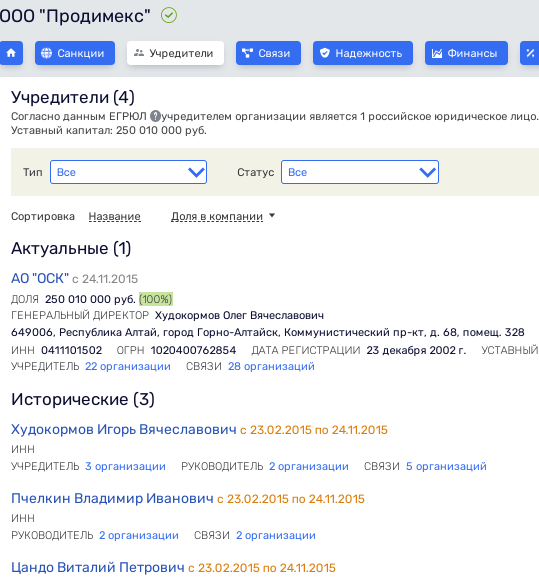
Task: Open the home icon tab
Action: (11, 53)
